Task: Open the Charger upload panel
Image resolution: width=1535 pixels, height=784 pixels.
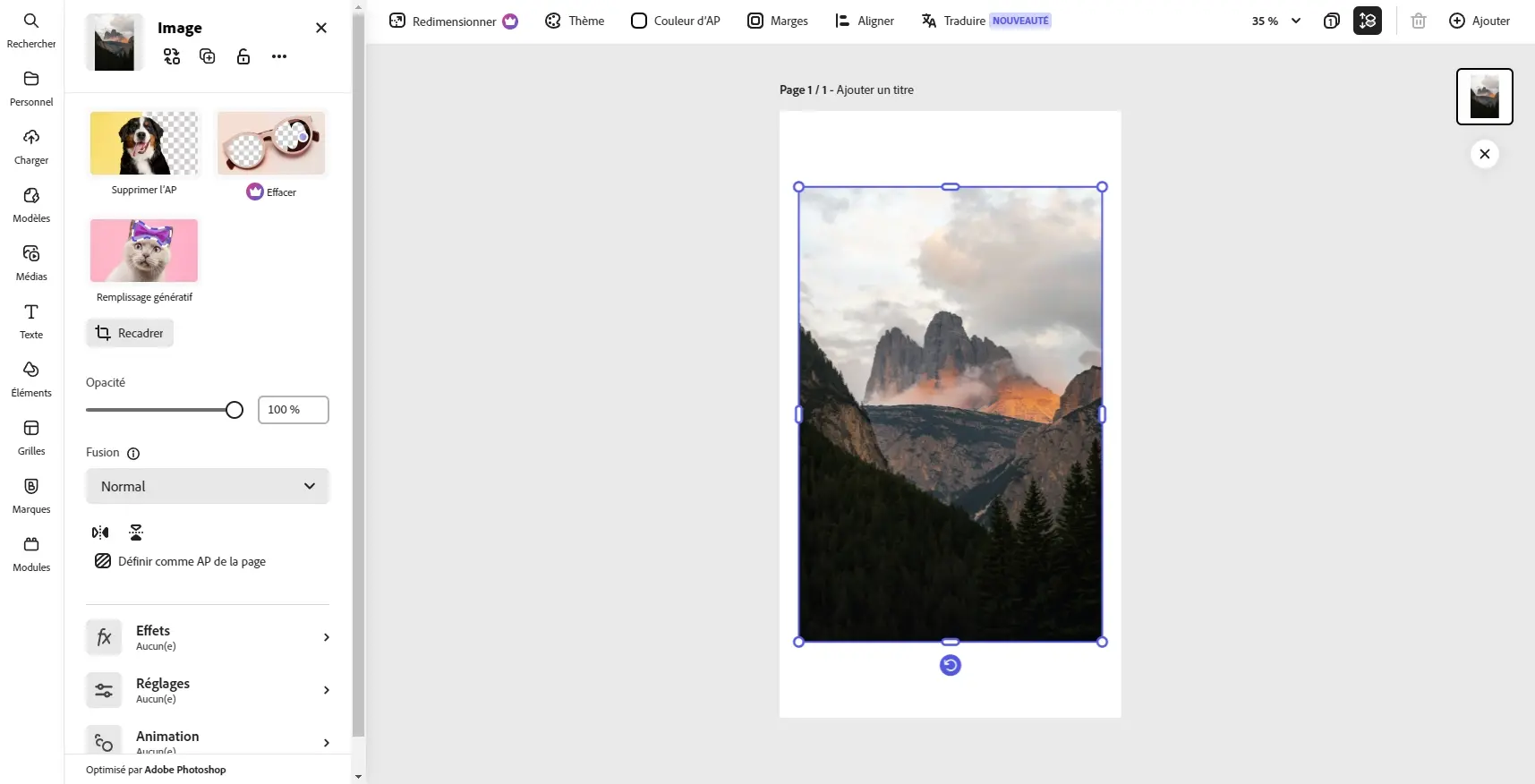Action: pyautogui.click(x=31, y=146)
